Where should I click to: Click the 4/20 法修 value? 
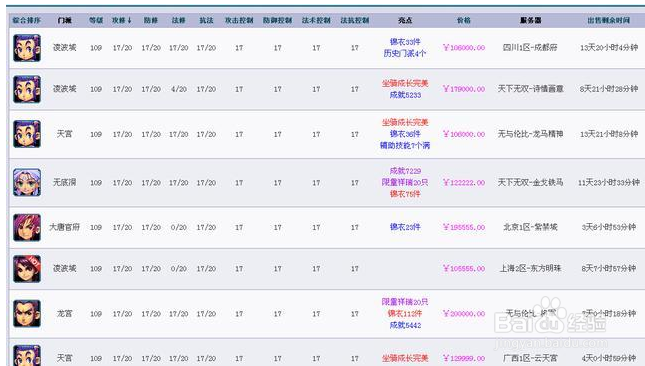click(179, 89)
